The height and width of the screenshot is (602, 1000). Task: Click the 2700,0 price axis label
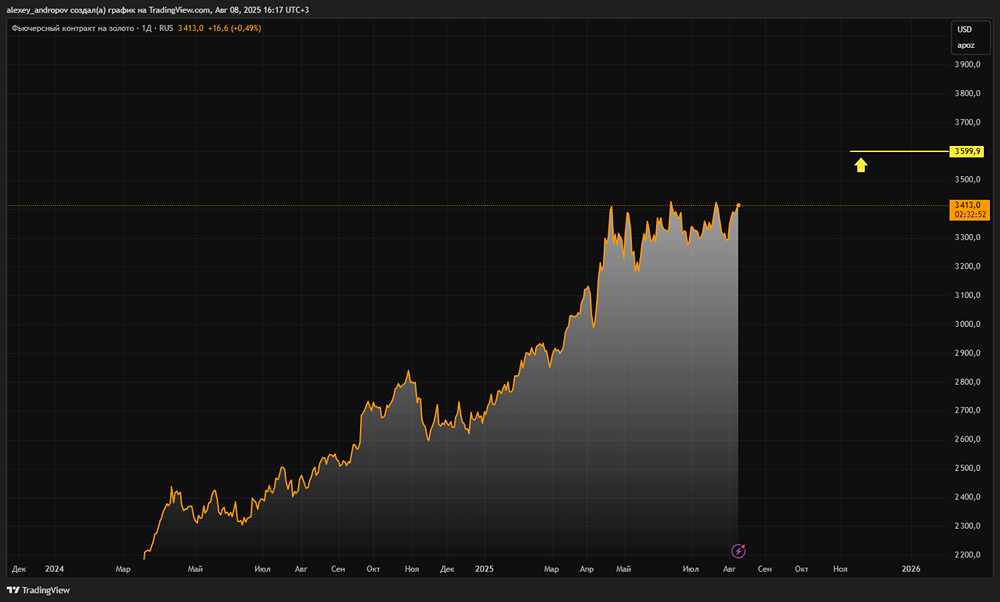tap(967, 410)
